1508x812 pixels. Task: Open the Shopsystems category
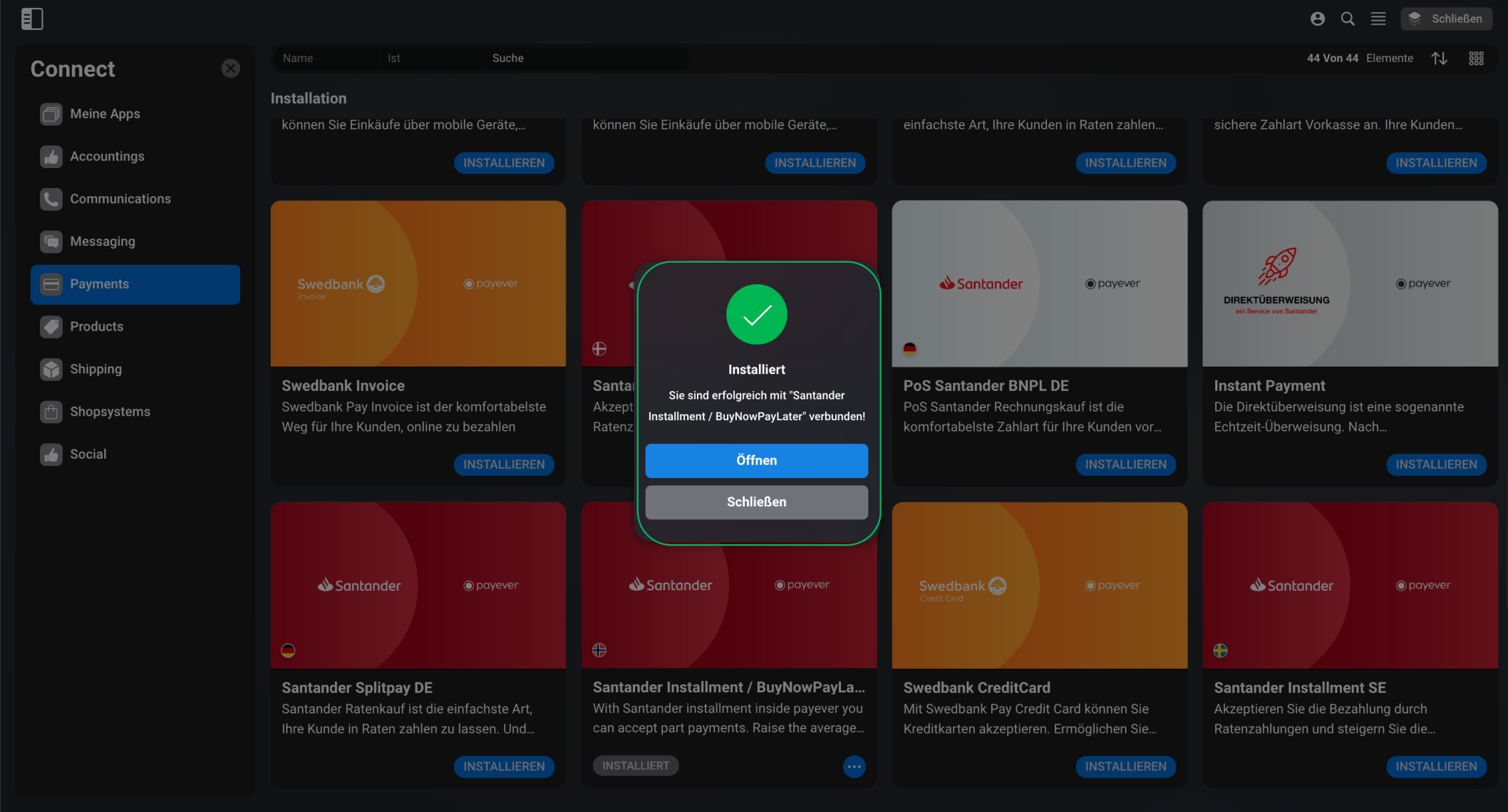pos(135,412)
